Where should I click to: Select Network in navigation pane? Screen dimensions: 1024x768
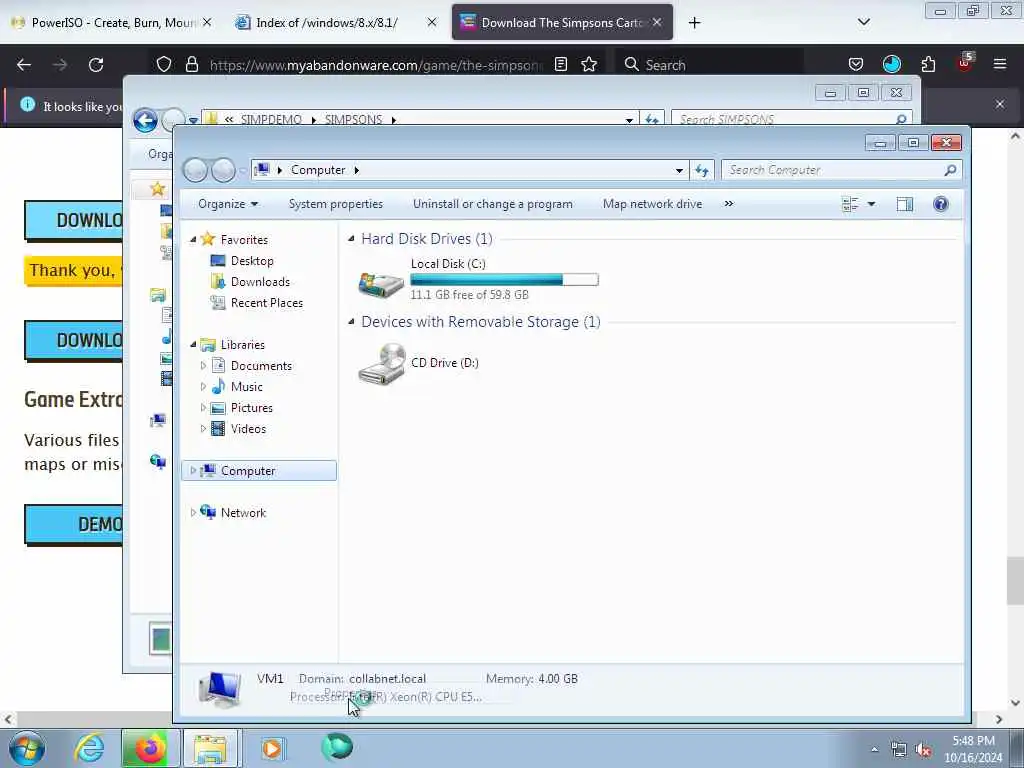coord(243,513)
